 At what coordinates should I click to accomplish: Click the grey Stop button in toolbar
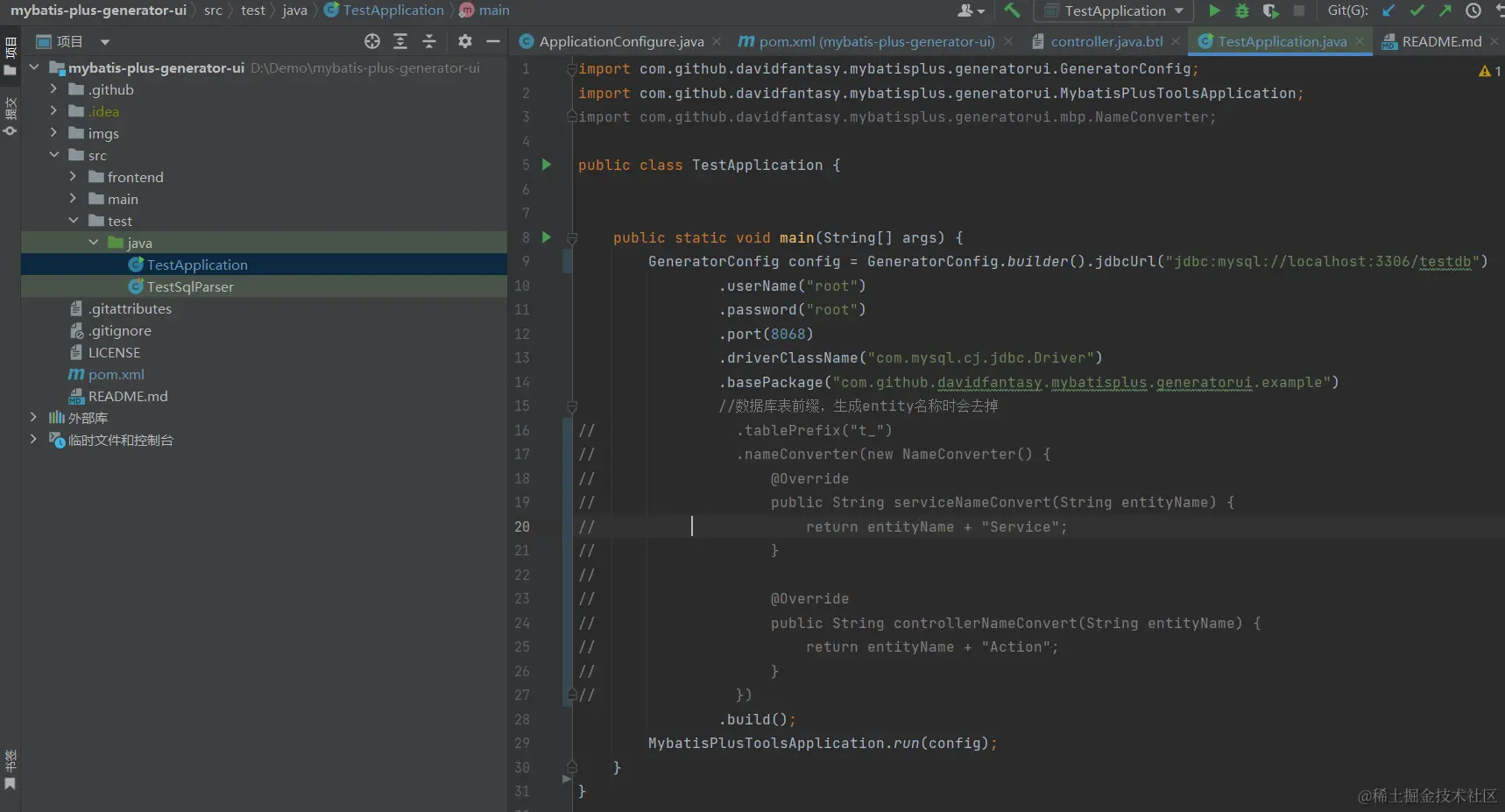[x=1299, y=11]
